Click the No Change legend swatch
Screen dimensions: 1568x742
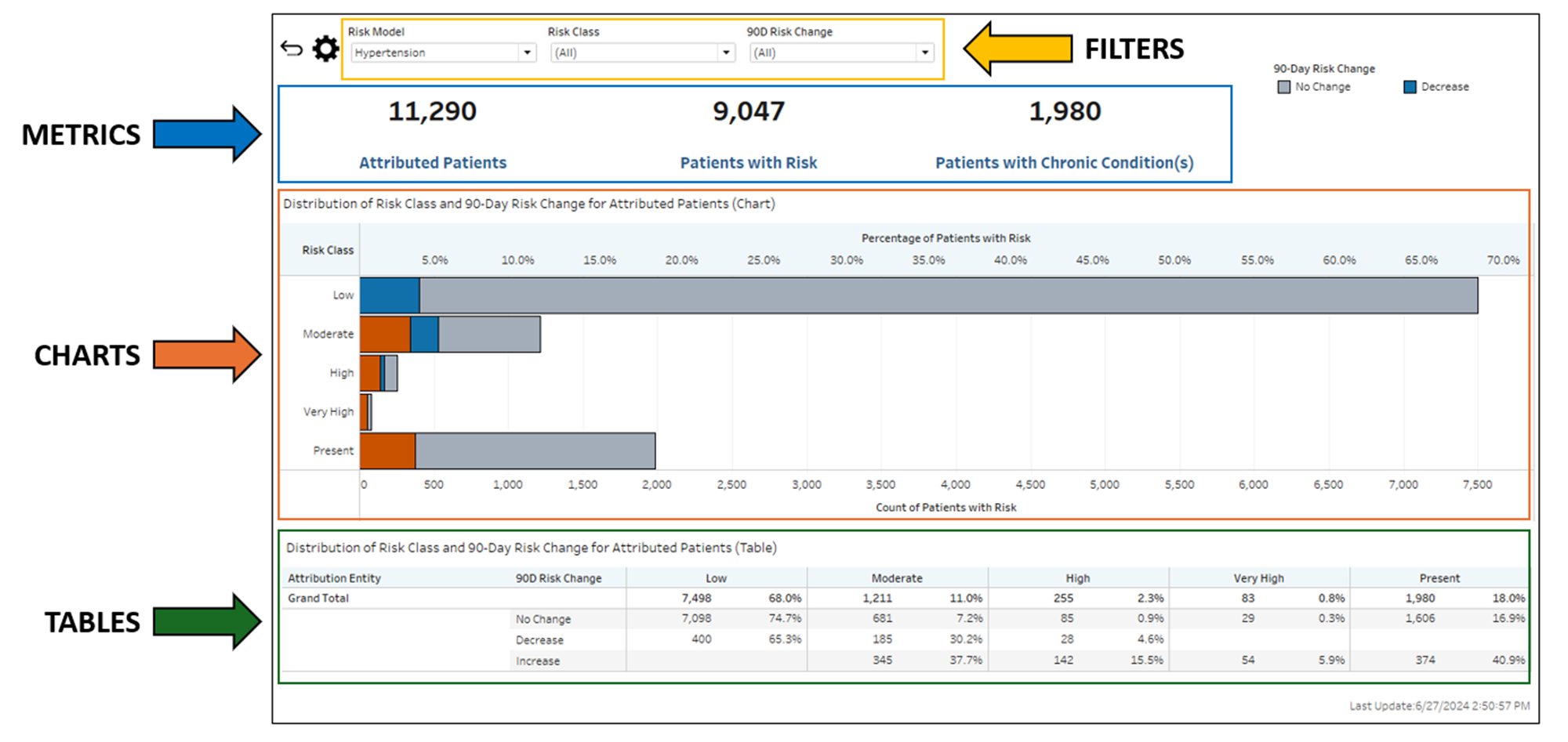tap(1283, 87)
